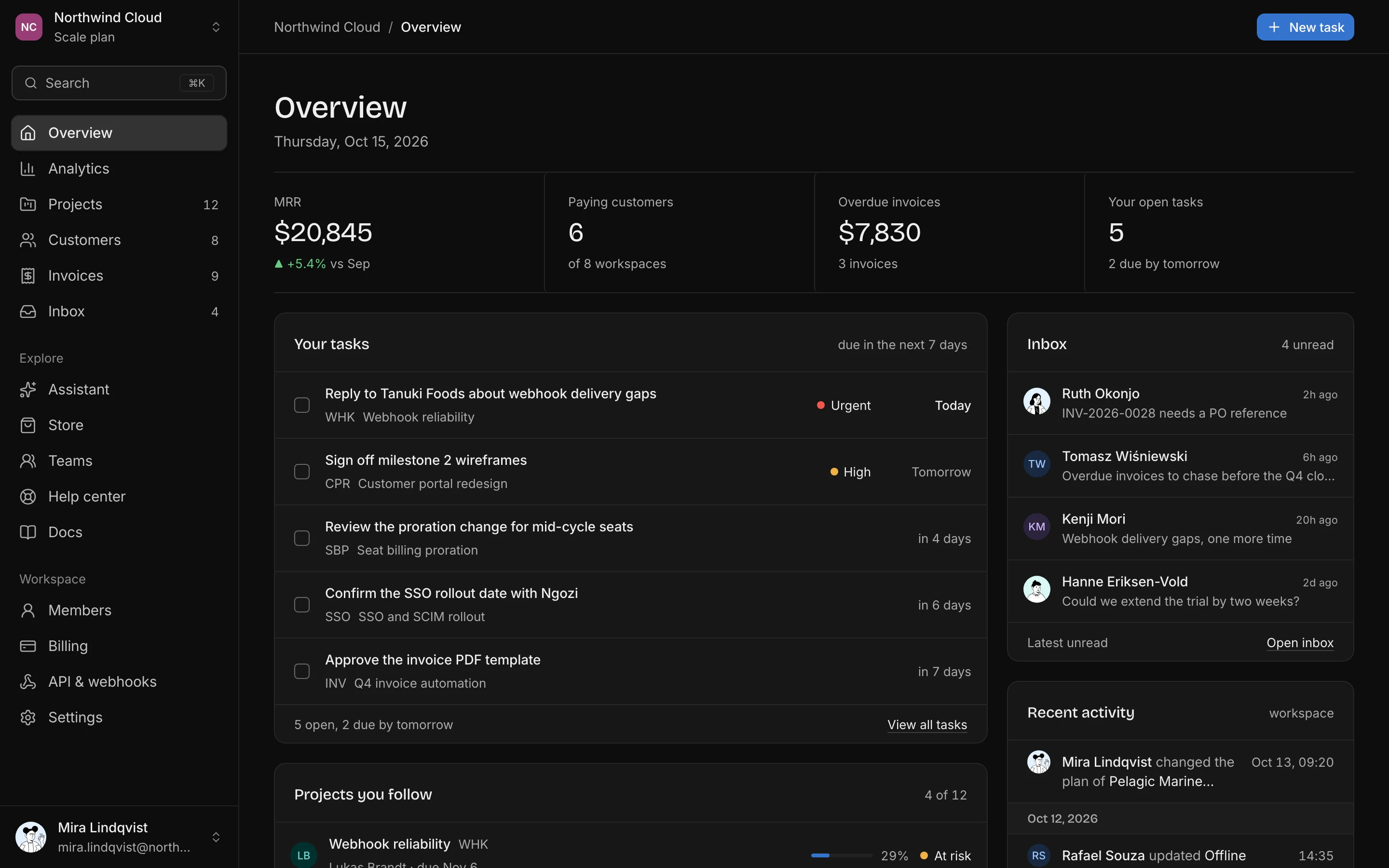The width and height of the screenshot is (1389, 868).
Task: Expand the Northwind Cloud workspace switcher chevron
Action: click(216, 27)
